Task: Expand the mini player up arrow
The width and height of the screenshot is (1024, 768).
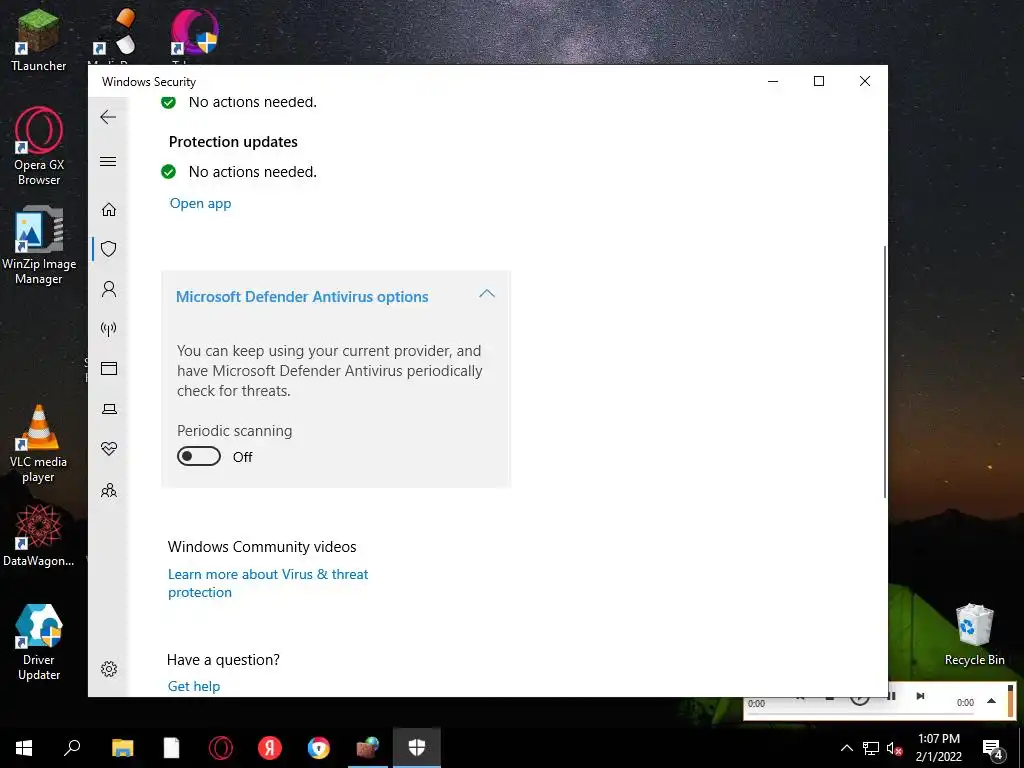Action: [991, 701]
